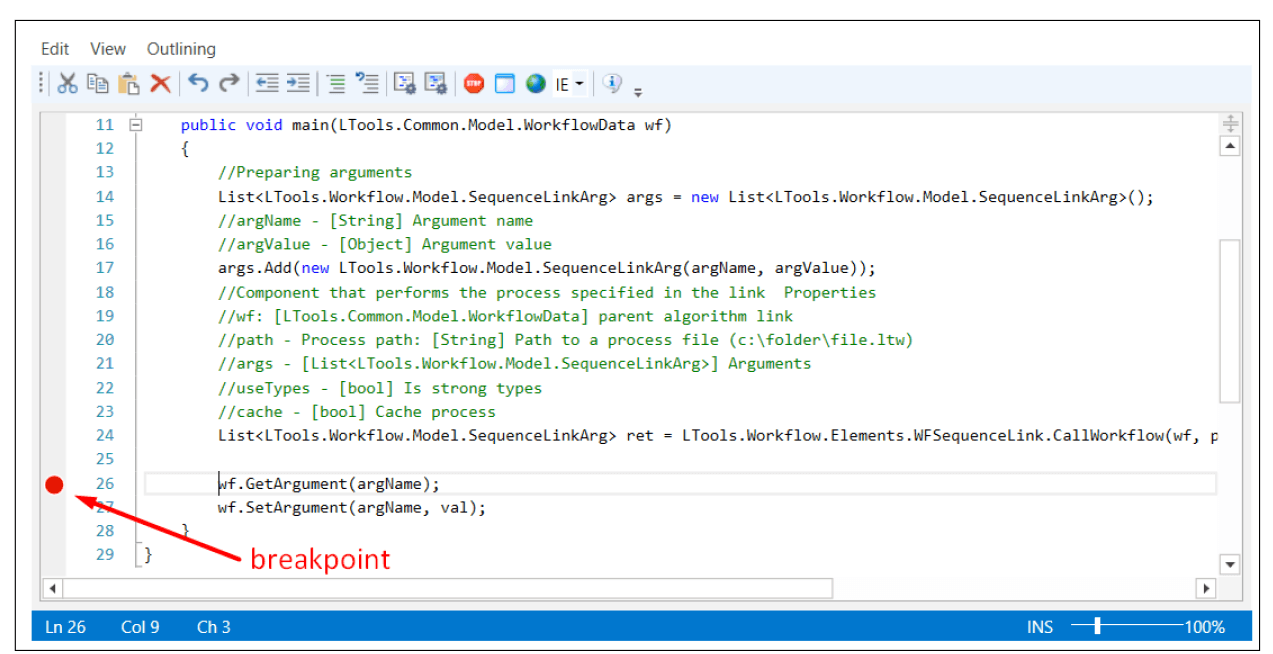Click the red X delete icon
Image resolution: width=1273 pixels, height=654 pixels.
tap(160, 84)
